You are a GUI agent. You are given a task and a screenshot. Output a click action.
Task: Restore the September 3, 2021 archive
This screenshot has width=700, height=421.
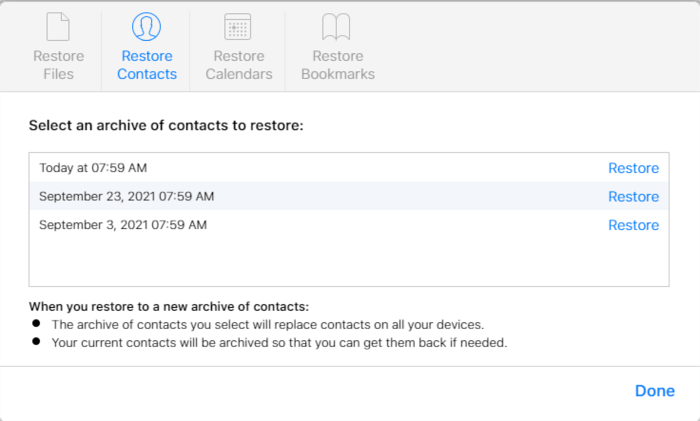633,225
